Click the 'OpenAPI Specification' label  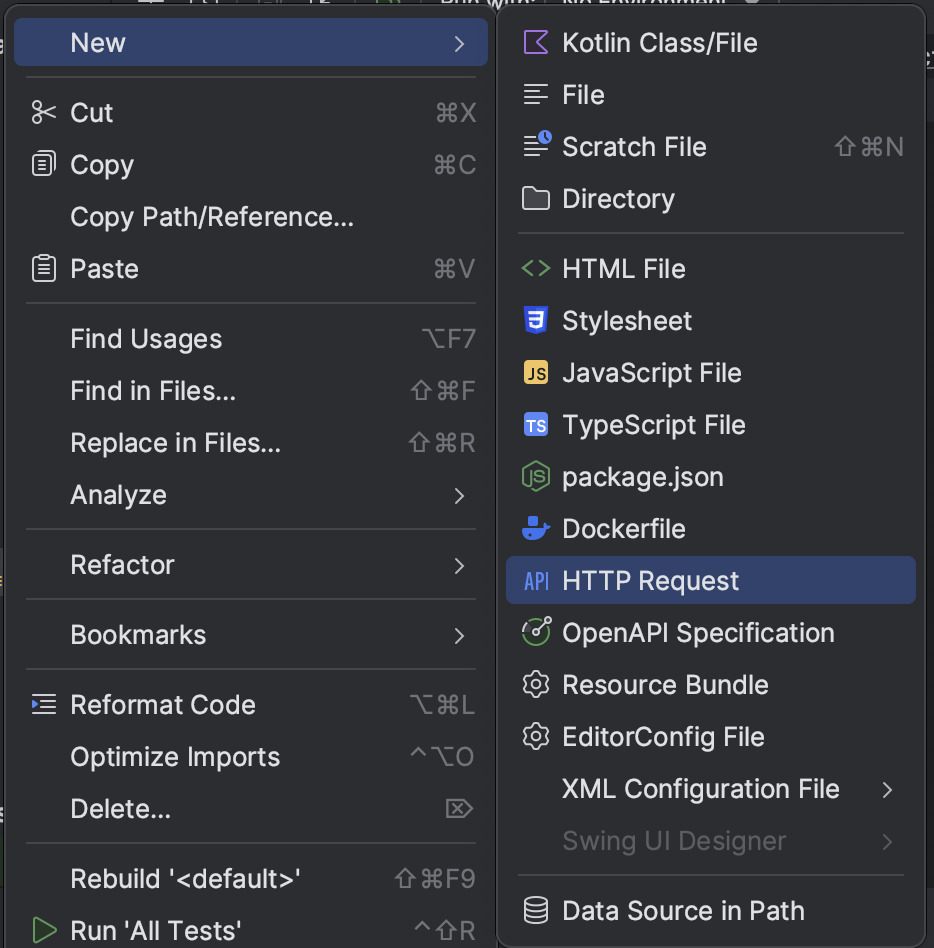point(698,633)
